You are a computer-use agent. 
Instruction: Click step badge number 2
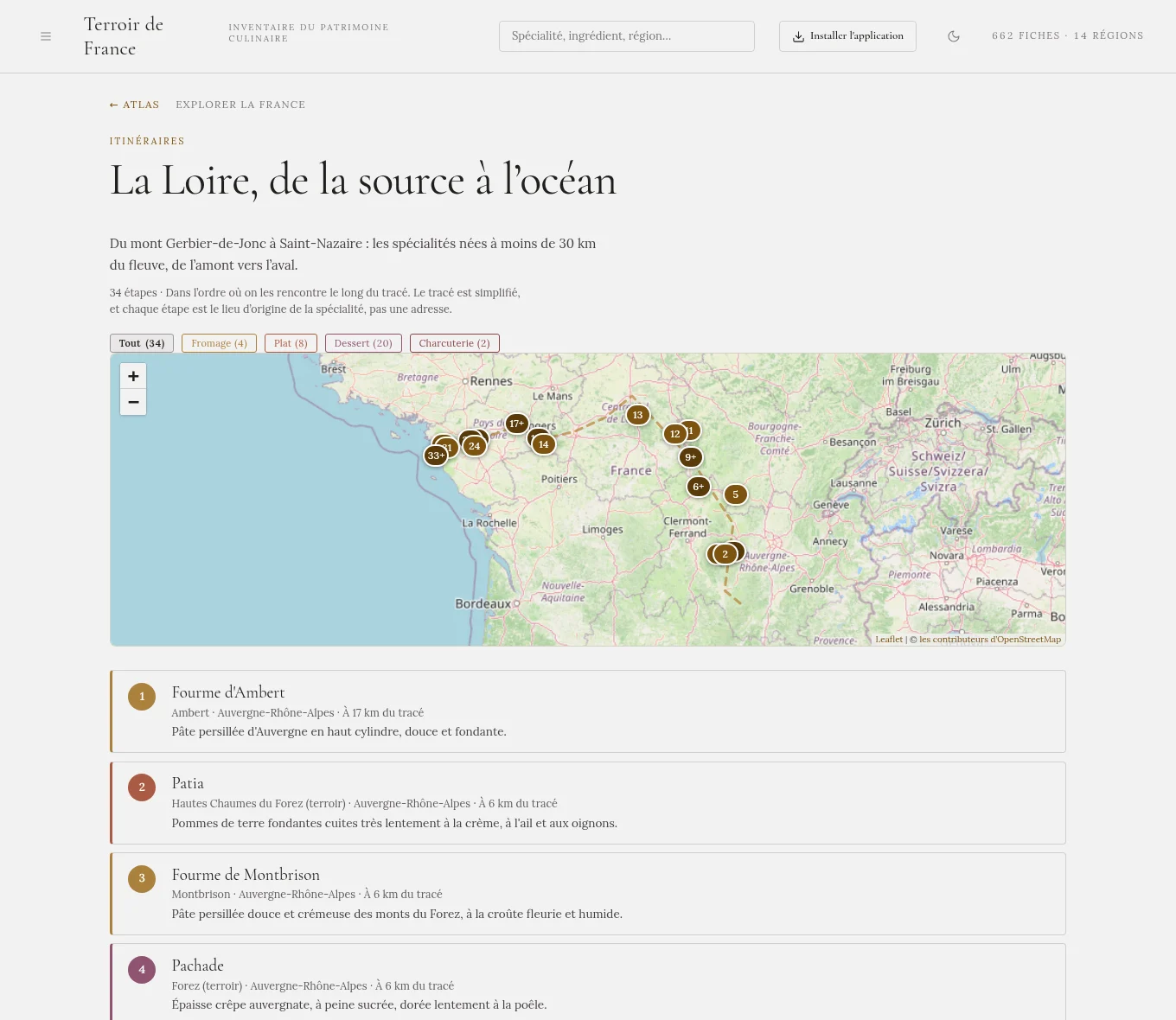pyautogui.click(x=142, y=787)
